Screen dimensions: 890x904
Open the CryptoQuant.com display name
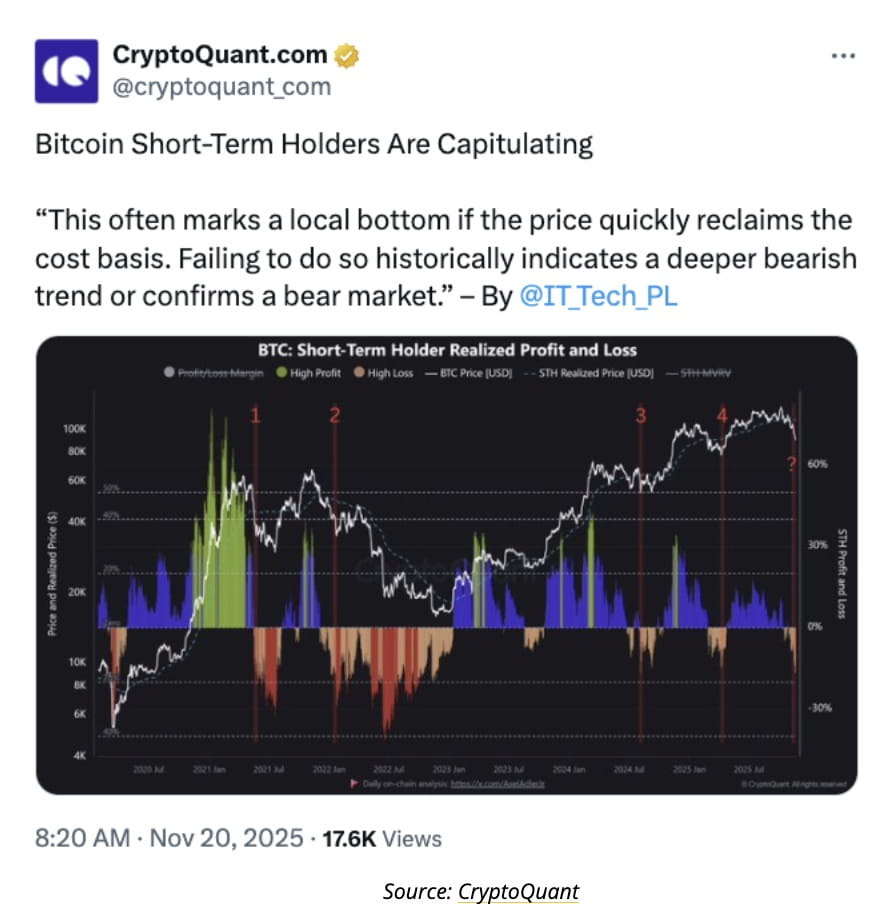tap(220, 55)
